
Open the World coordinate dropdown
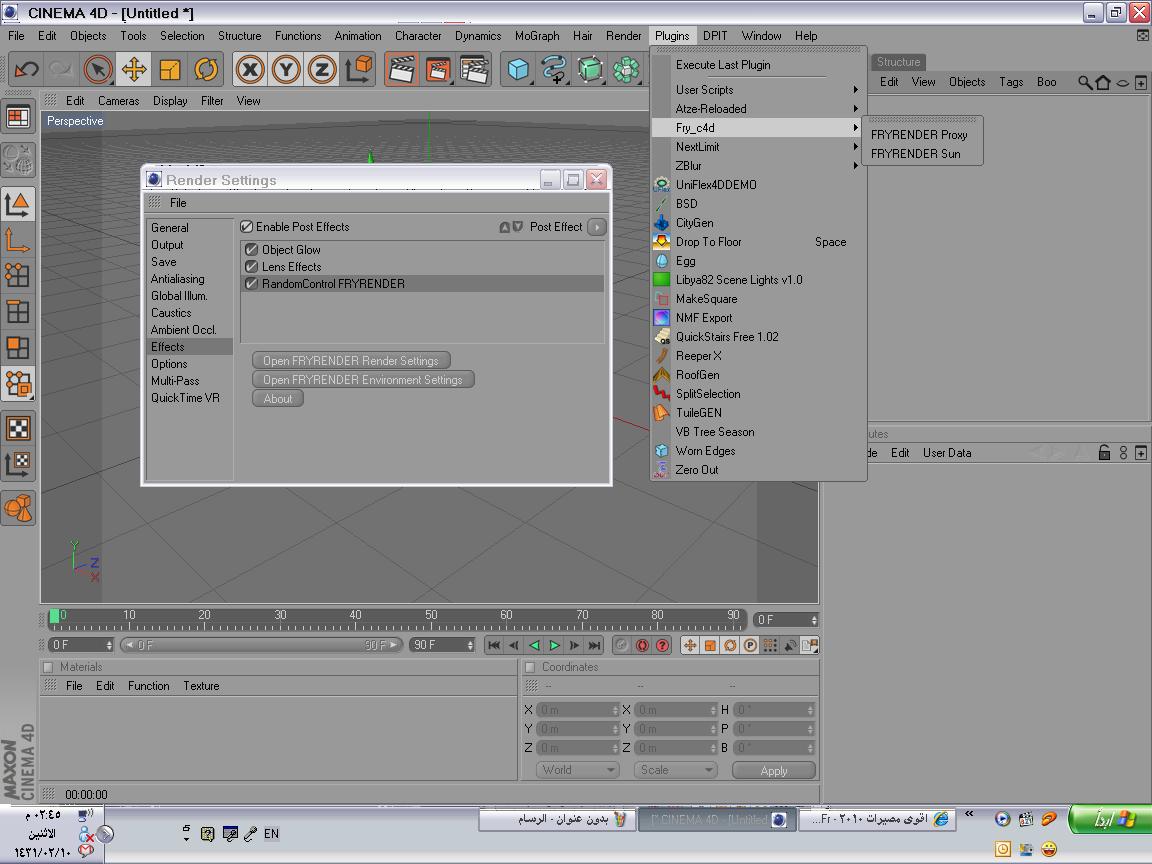coord(577,770)
